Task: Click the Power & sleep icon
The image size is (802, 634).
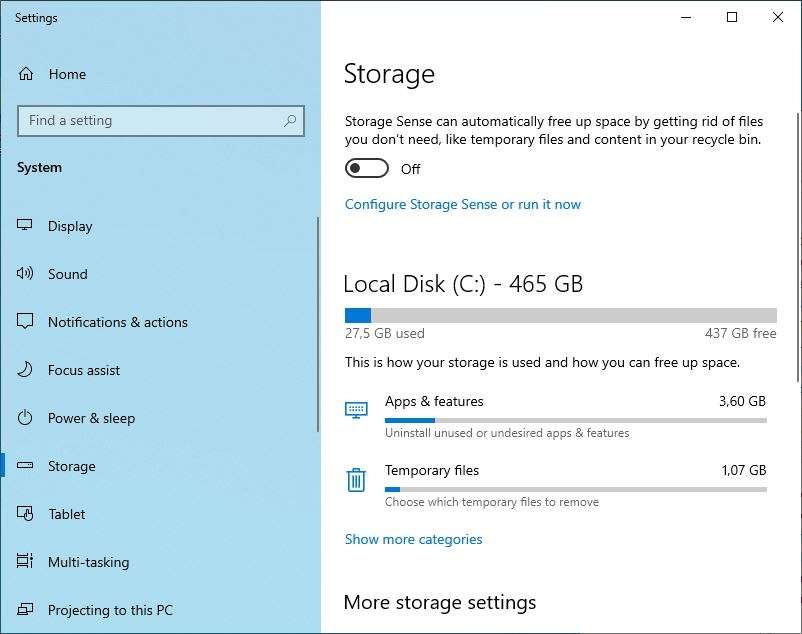Action: coord(26,418)
